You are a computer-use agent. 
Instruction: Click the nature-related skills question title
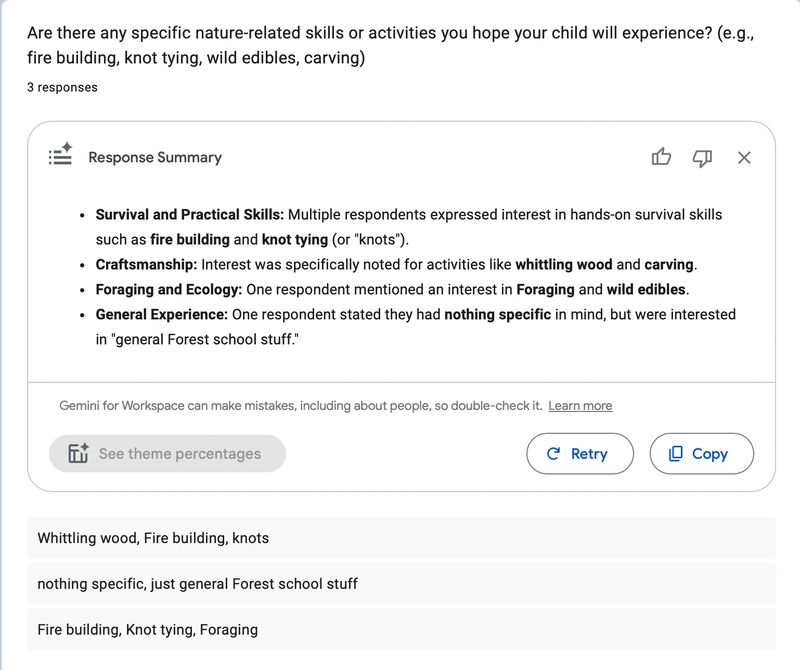click(390, 46)
